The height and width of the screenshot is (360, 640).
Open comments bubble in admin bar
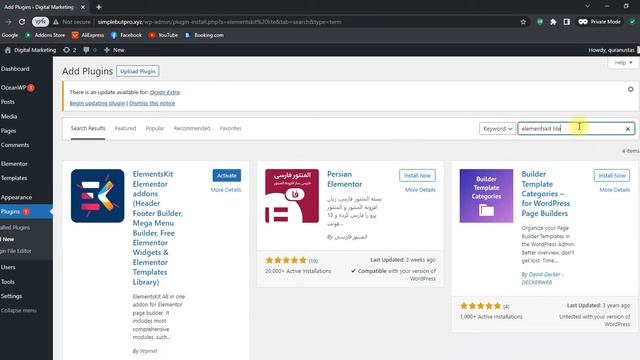tap(89, 50)
